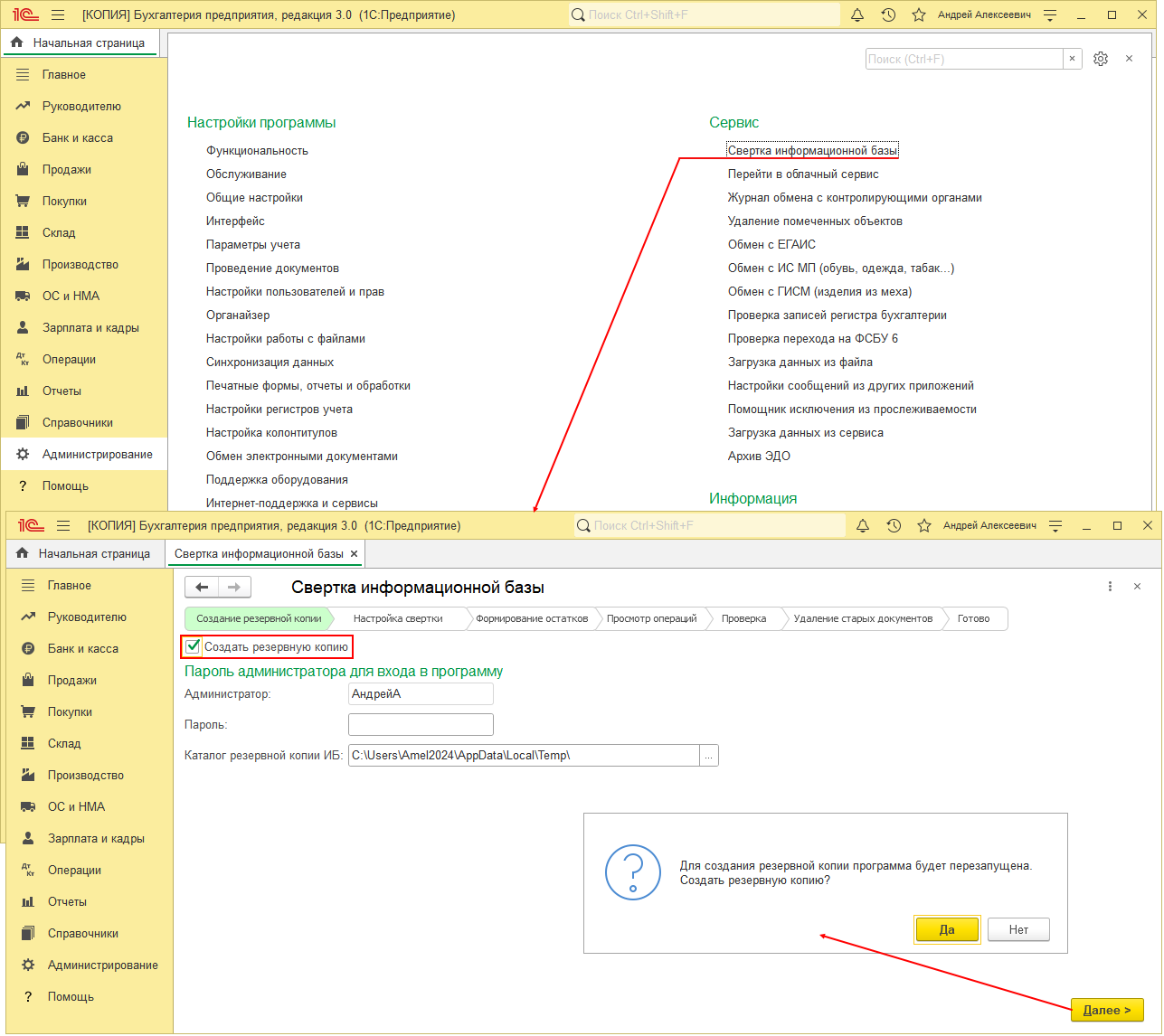Image resolution: width=1164 pixels, height=1036 pixels.
Task: Click the global search field in upper window
Action: click(x=705, y=15)
